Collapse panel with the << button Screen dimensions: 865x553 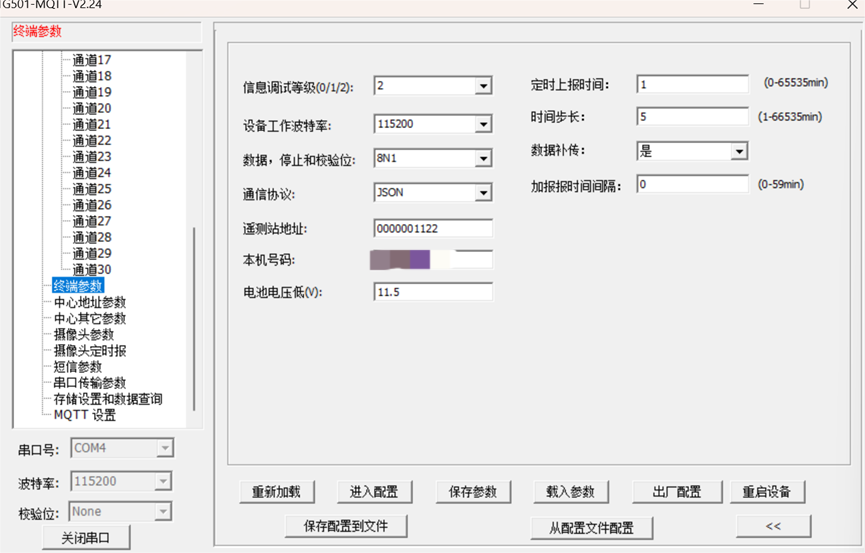[x=773, y=526]
